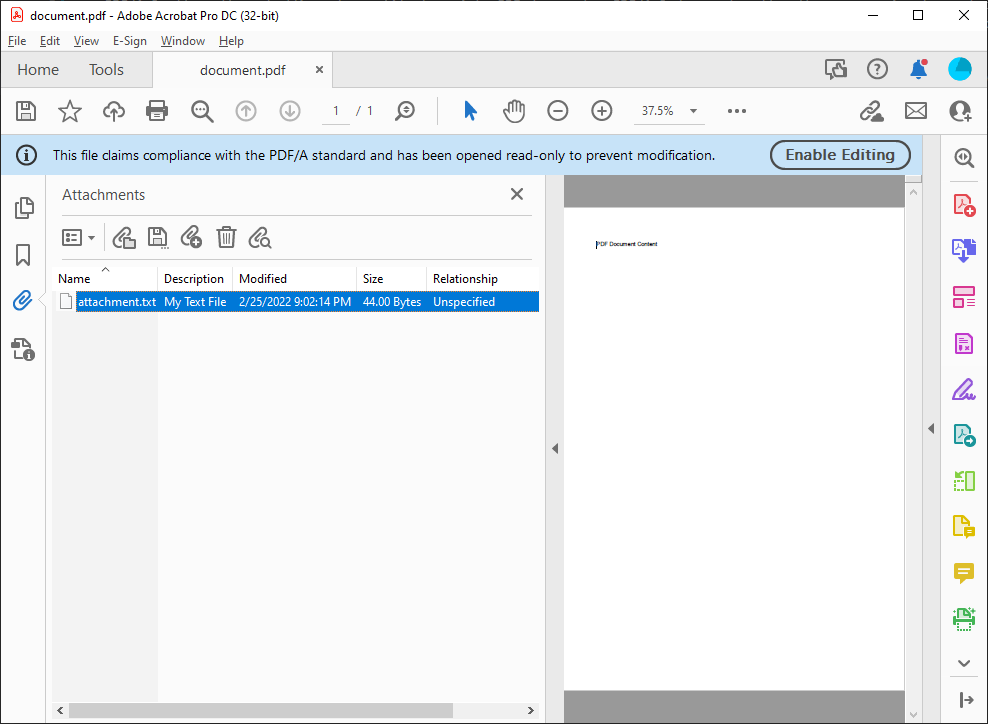Collapse the navigation pane arrow
This screenshot has height=724, width=988.
pyautogui.click(x=555, y=449)
